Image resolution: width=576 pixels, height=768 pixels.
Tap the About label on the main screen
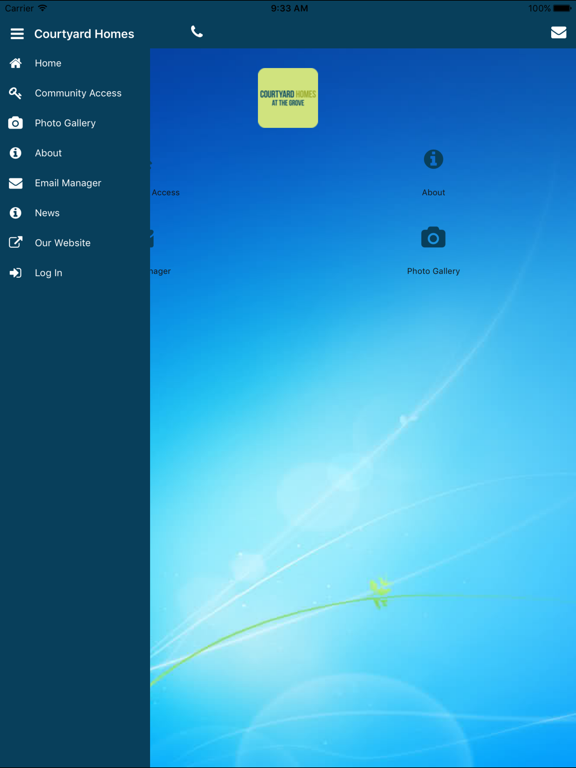click(433, 192)
